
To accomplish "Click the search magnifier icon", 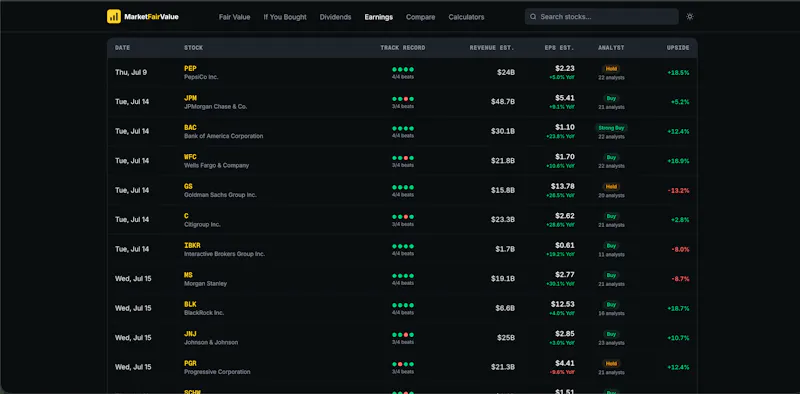I will (533, 17).
